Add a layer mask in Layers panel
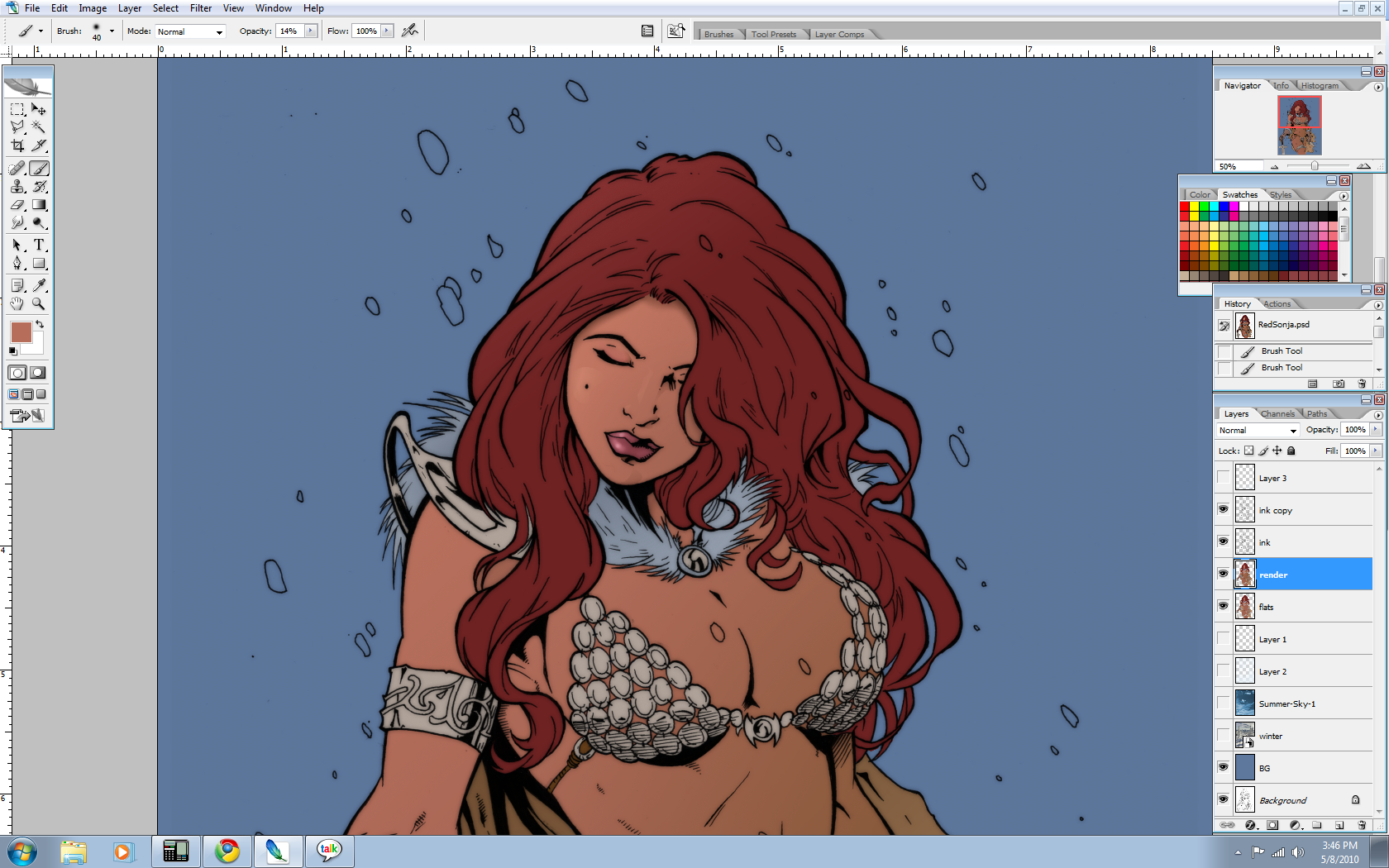 pyautogui.click(x=1272, y=825)
